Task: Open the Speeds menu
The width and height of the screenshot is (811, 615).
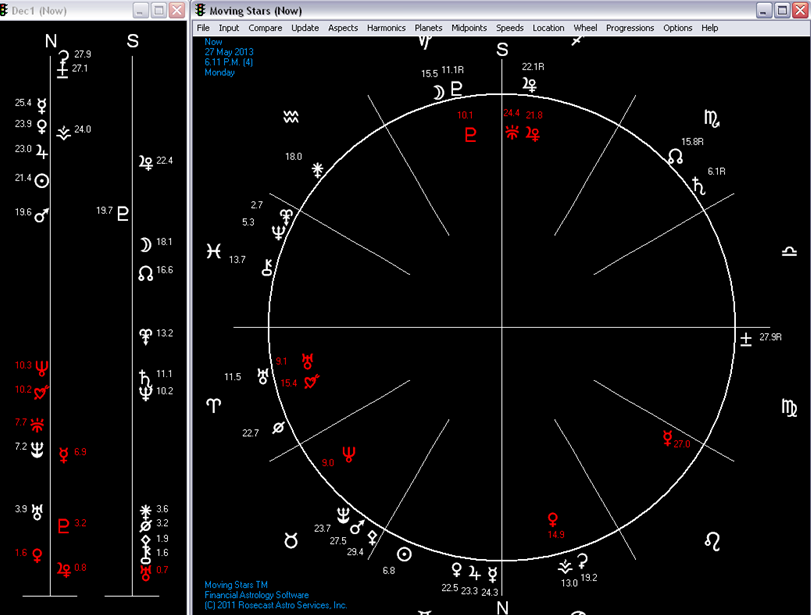Action: [x=509, y=28]
